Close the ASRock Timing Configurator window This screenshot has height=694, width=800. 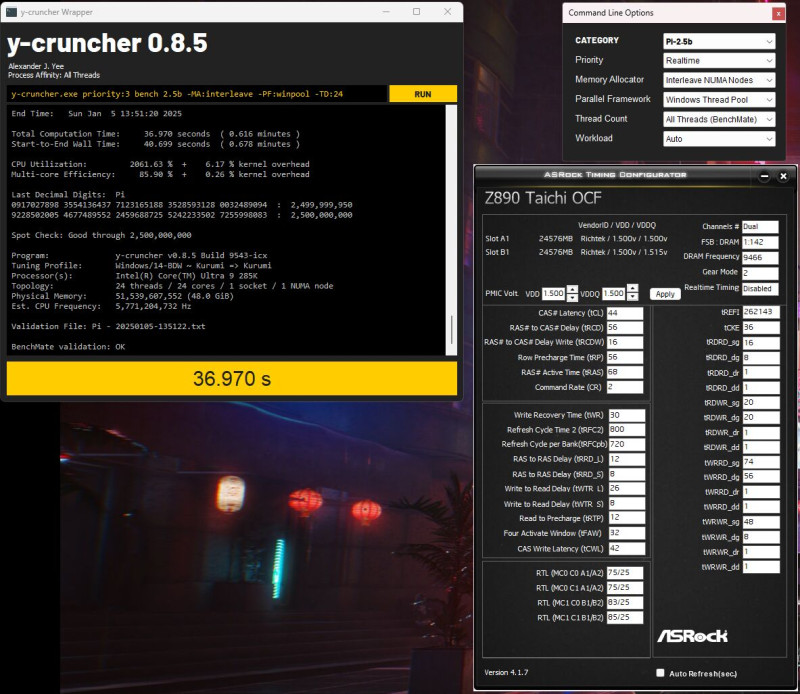(783, 177)
